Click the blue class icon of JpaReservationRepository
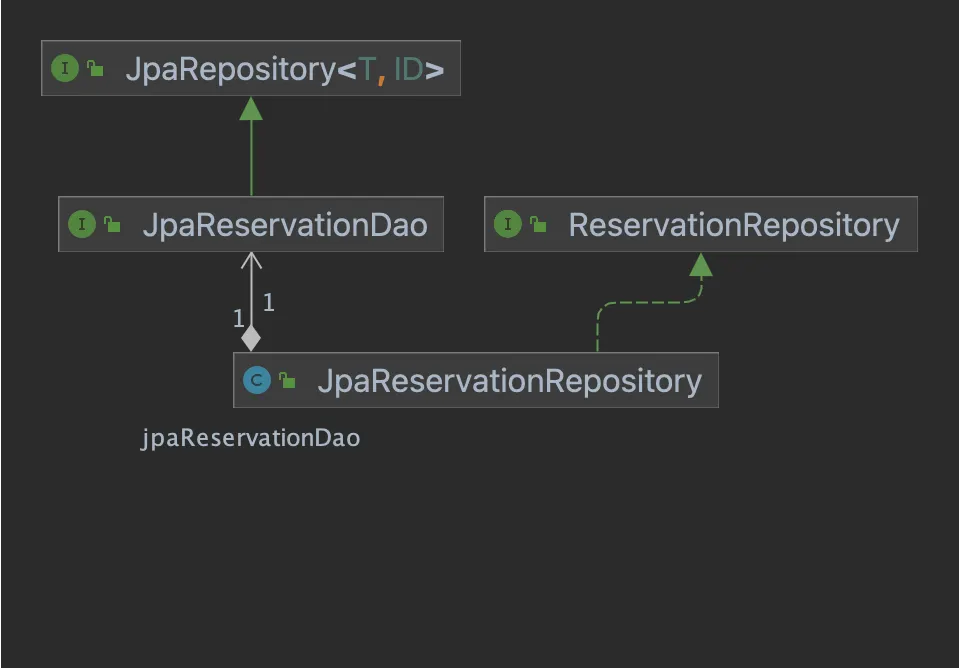The image size is (960, 668). click(257, 380)
